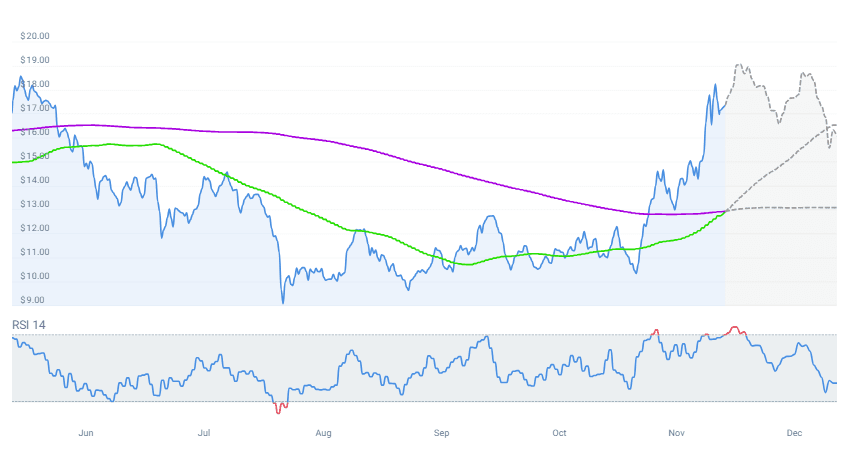Click the $17.00 price axis label
This screenshot has width=852, height=451.
[x=35, y=108]
